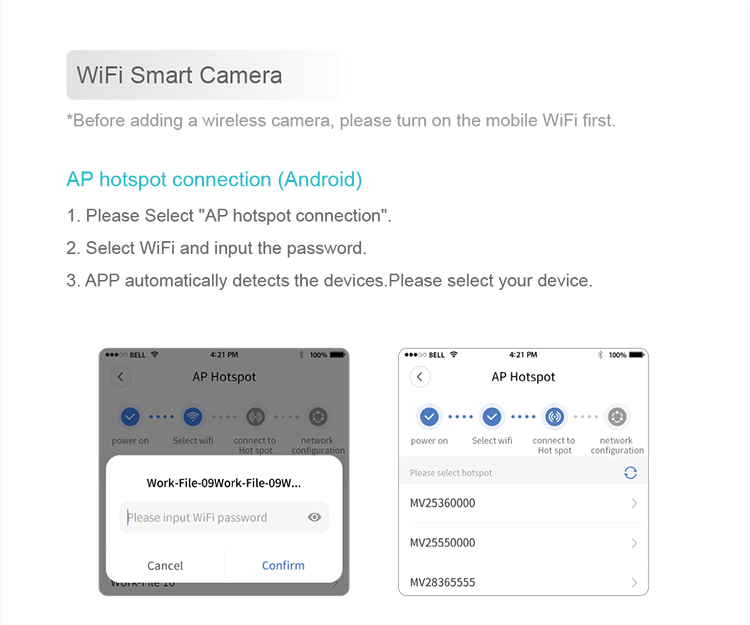
Task: Click the 'network configuration' step icon on right phone
Action: pos(617,417)
